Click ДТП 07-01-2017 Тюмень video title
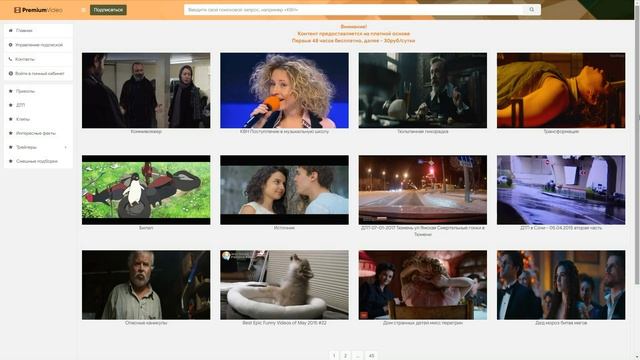This screenshot has height=360, width=640. pos(423,231)
